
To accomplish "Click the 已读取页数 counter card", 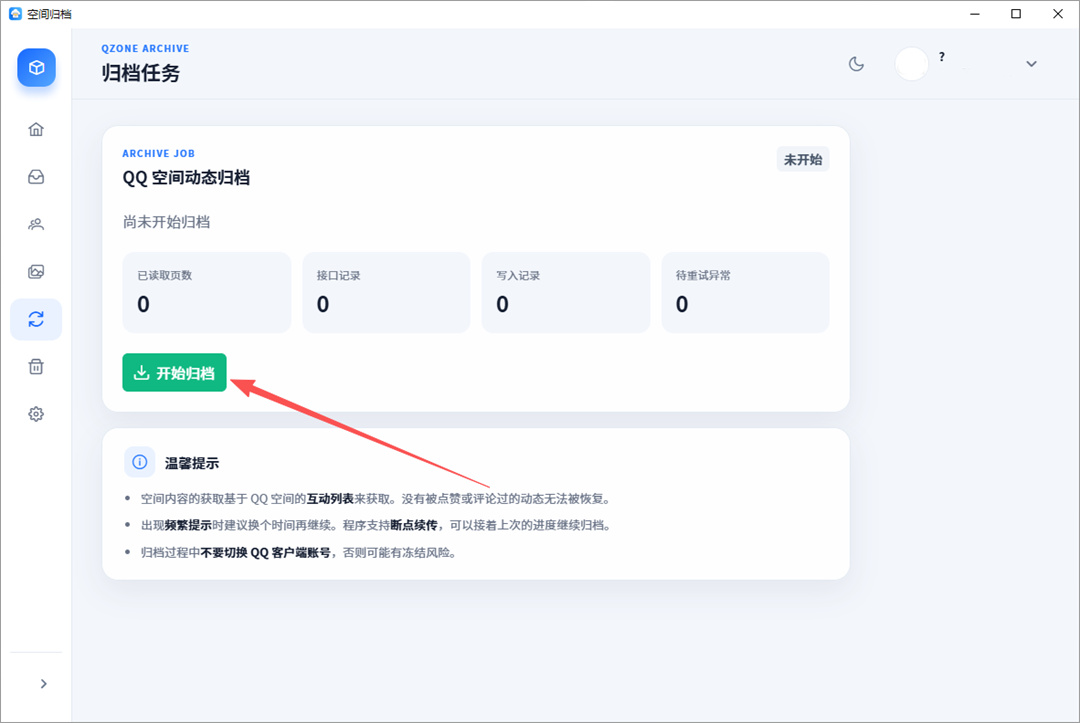I will 207,293.
